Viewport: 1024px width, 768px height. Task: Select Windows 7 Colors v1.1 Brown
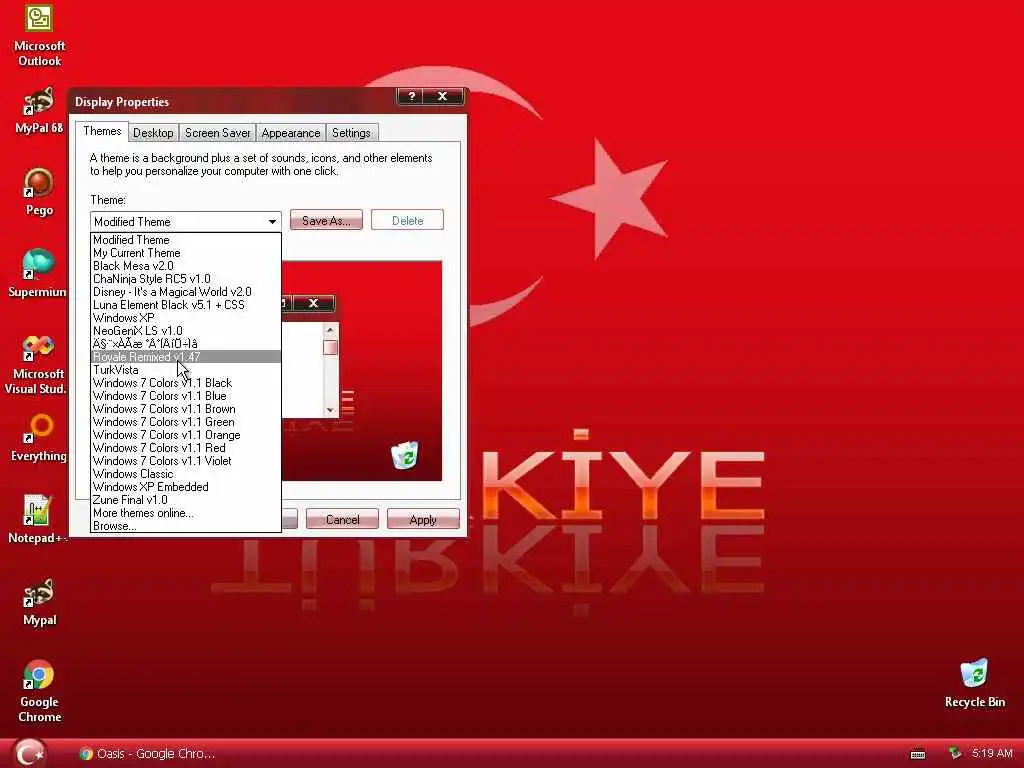[x=185, y=409]
